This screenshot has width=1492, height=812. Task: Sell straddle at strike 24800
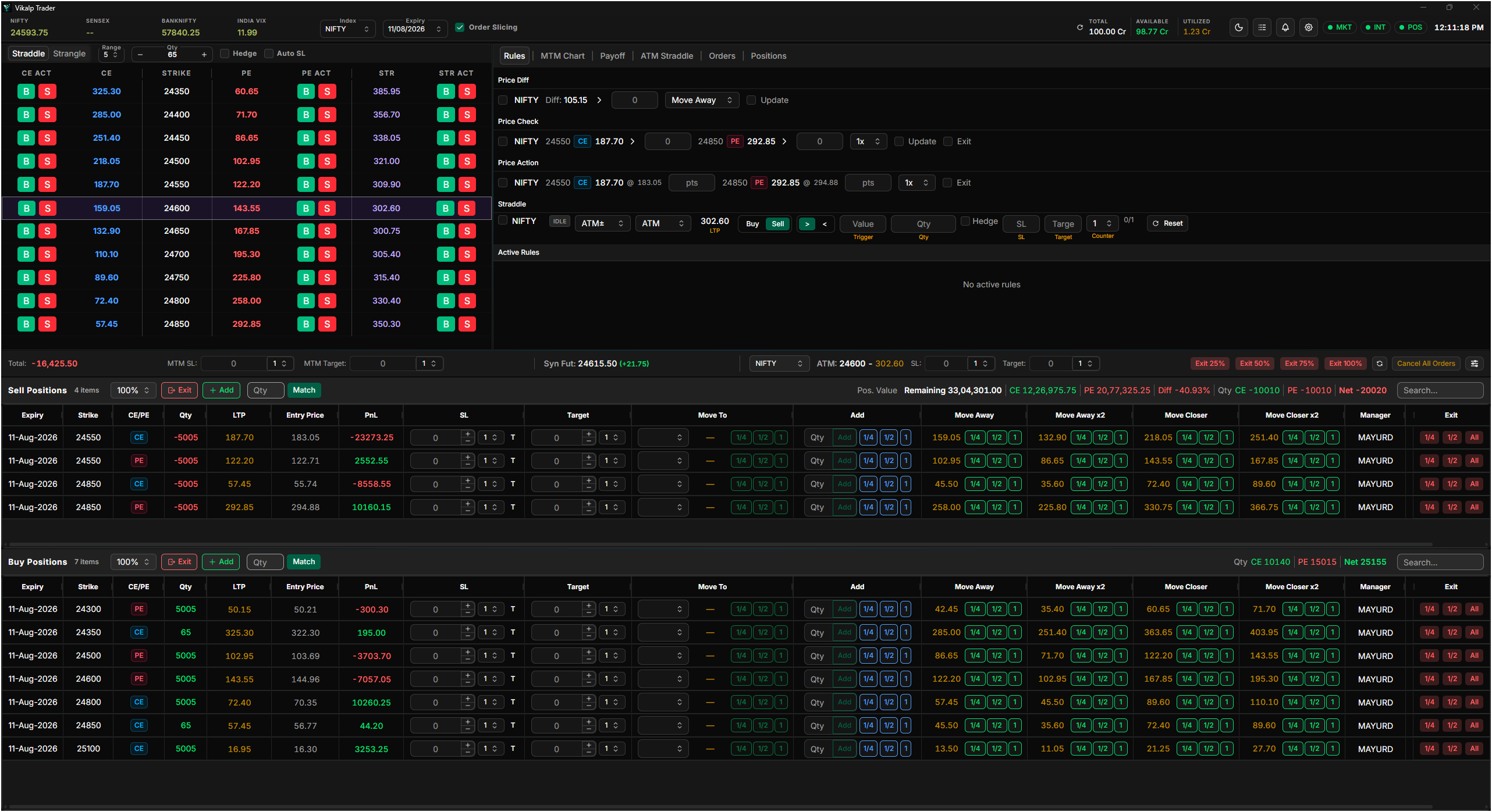pos(467,301)
